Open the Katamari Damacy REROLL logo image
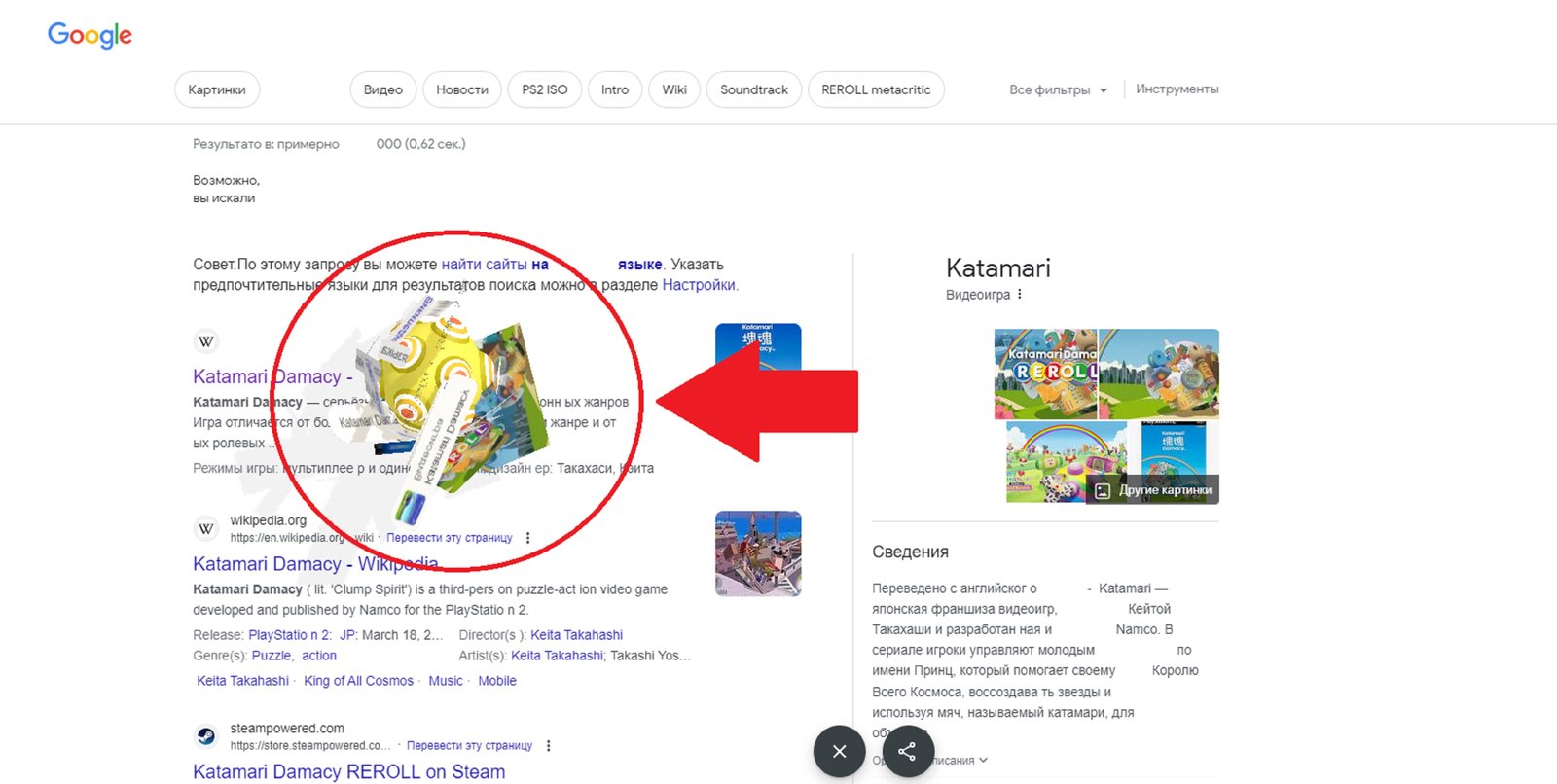 click(1045, 374)
